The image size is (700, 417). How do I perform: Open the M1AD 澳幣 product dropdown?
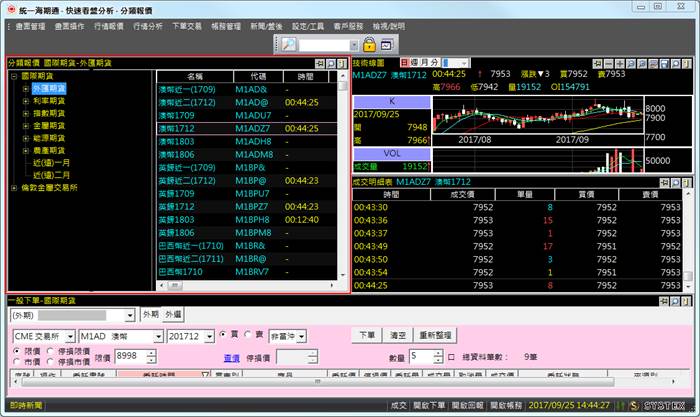158,336
